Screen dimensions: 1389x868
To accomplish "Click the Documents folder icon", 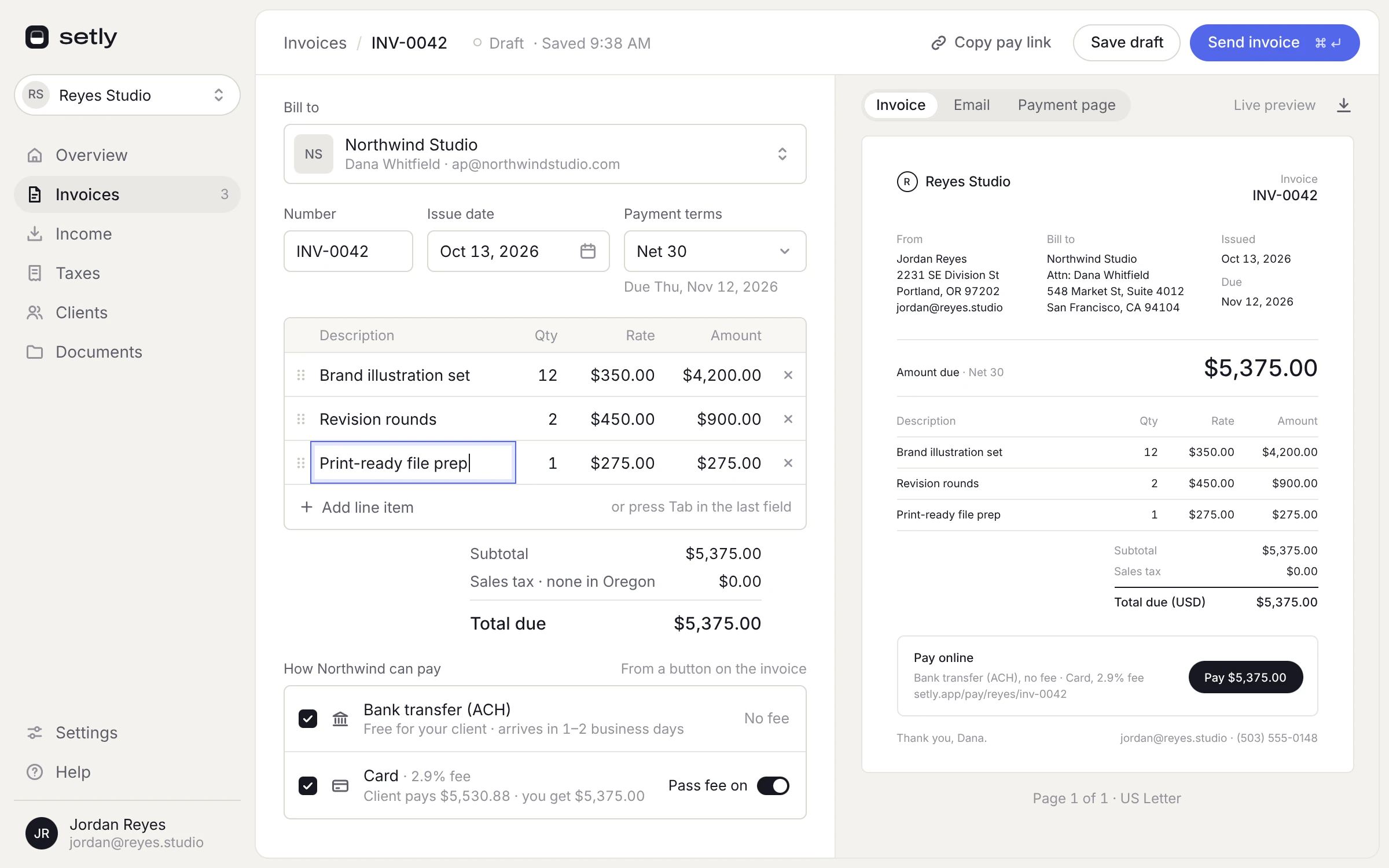I will (x=35, y=352).
